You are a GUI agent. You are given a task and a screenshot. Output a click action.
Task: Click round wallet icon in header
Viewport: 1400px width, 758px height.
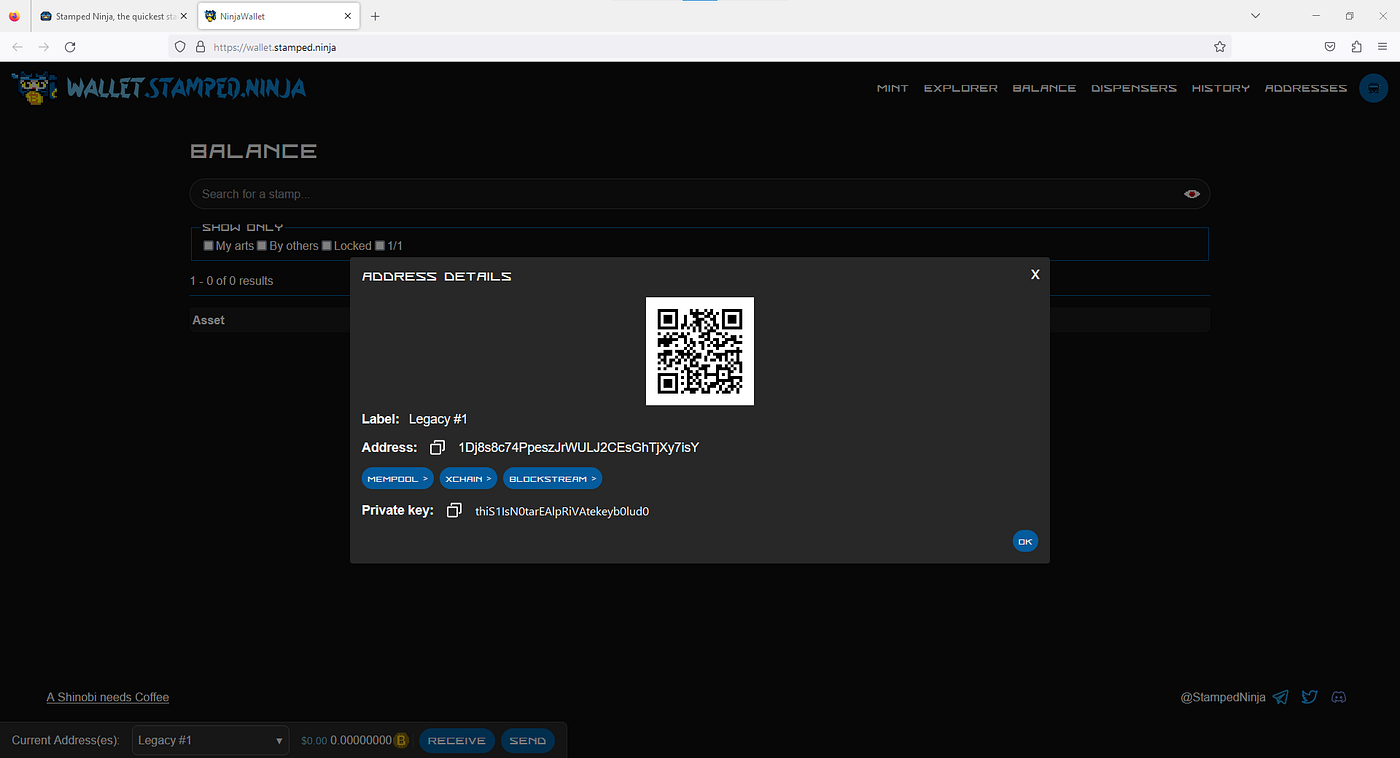coord(1374,88)
